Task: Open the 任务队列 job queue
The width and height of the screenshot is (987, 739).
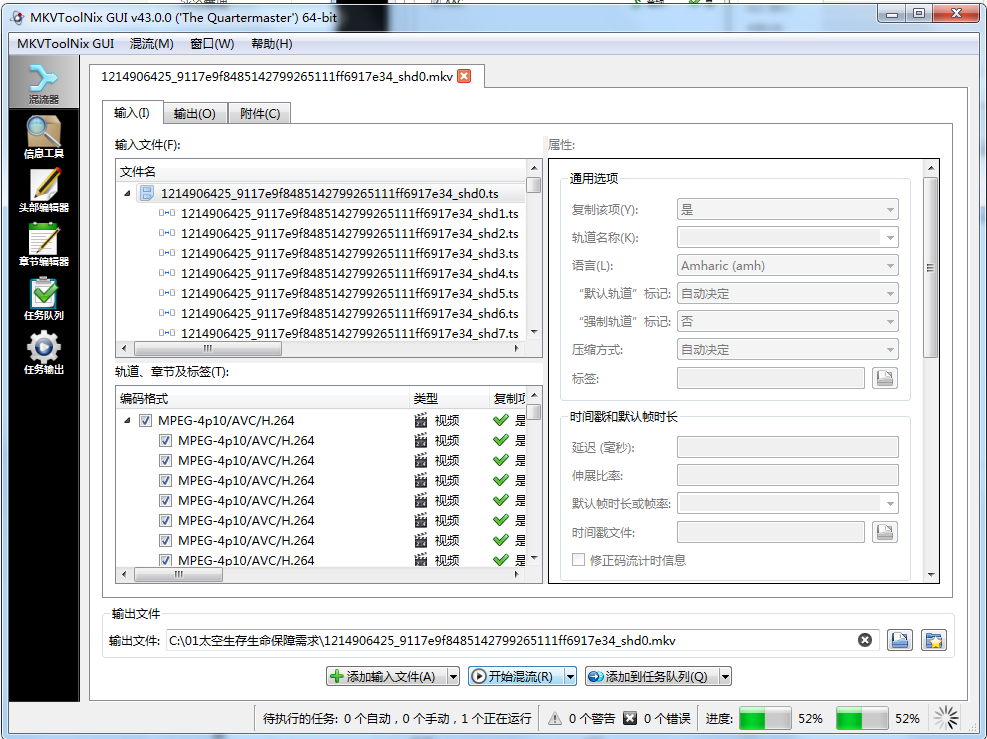Action: click(43, 299)
